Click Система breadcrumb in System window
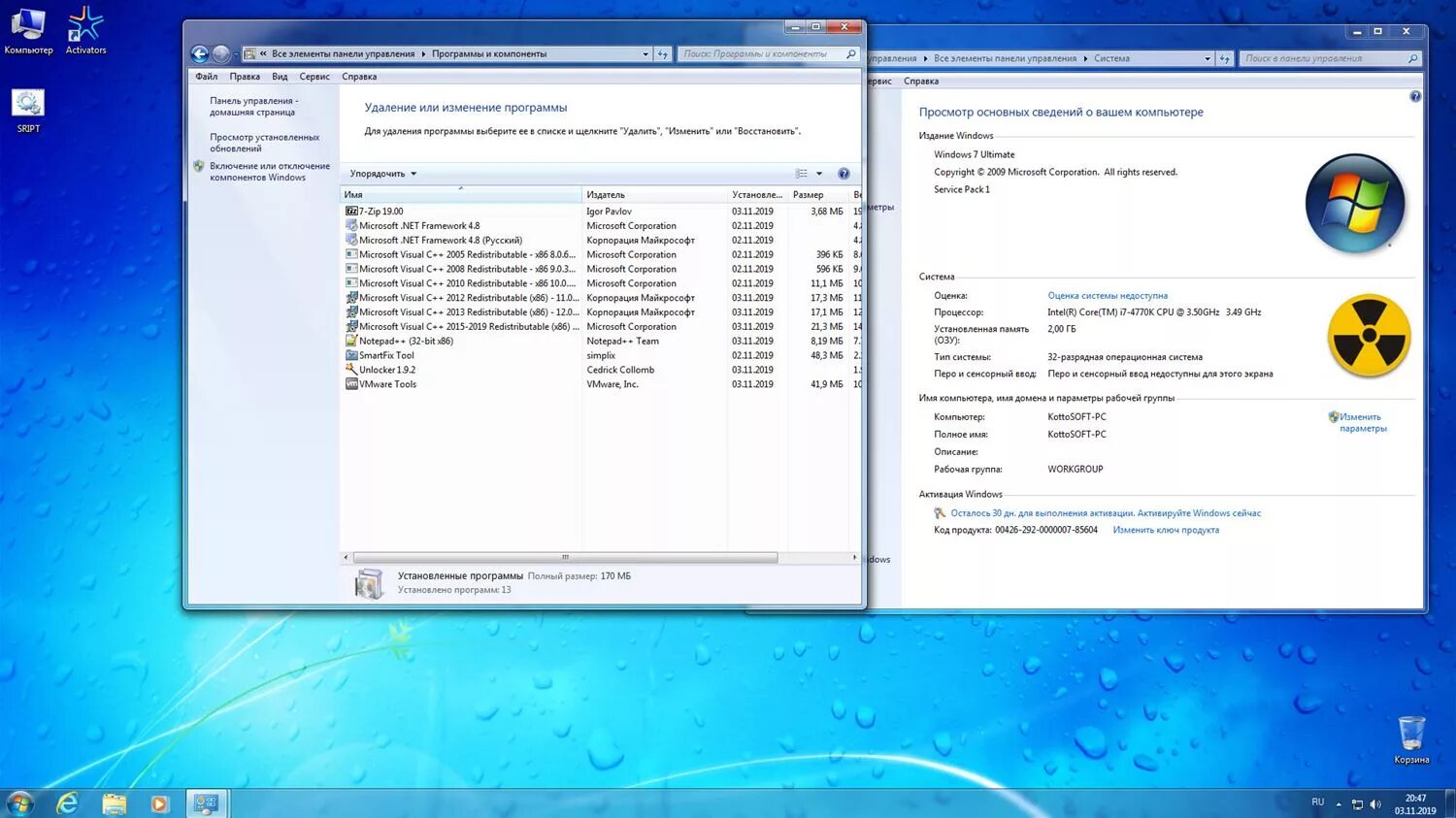The height and width of the screenshot is (818, 1456). point(1111,59)
